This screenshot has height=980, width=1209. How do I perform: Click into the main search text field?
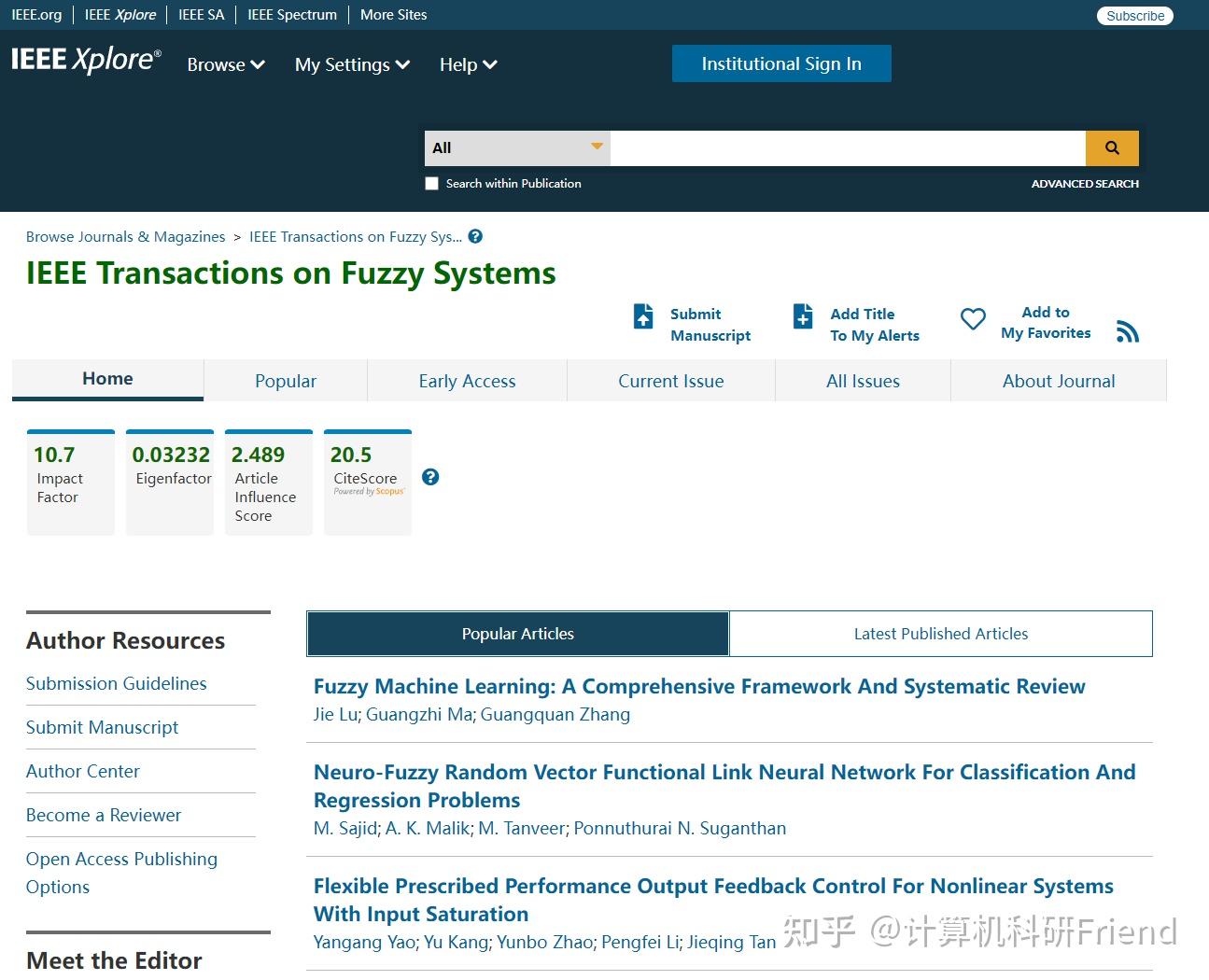(x=847, y=147)
